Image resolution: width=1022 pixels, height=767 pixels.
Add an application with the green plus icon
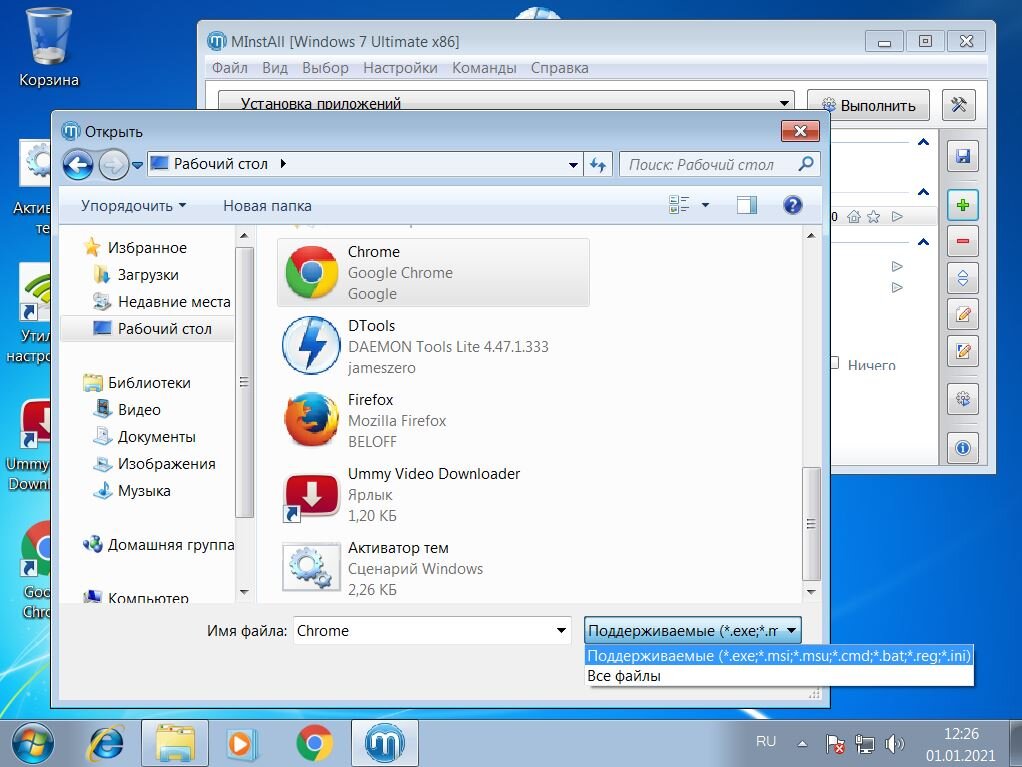961,205
